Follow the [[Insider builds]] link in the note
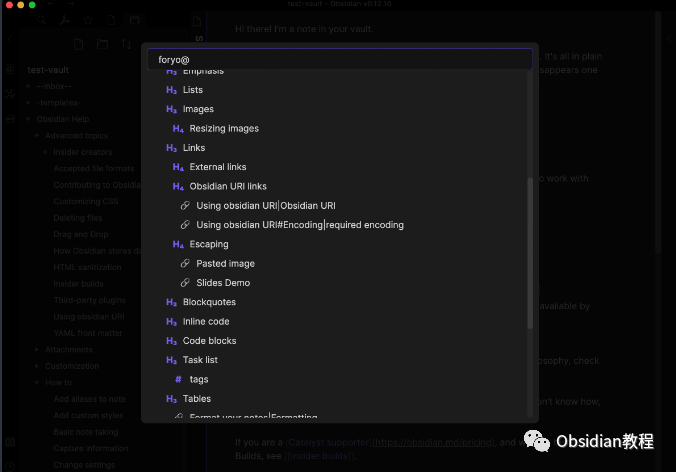The image size is (676, 472). pos(319,456)
